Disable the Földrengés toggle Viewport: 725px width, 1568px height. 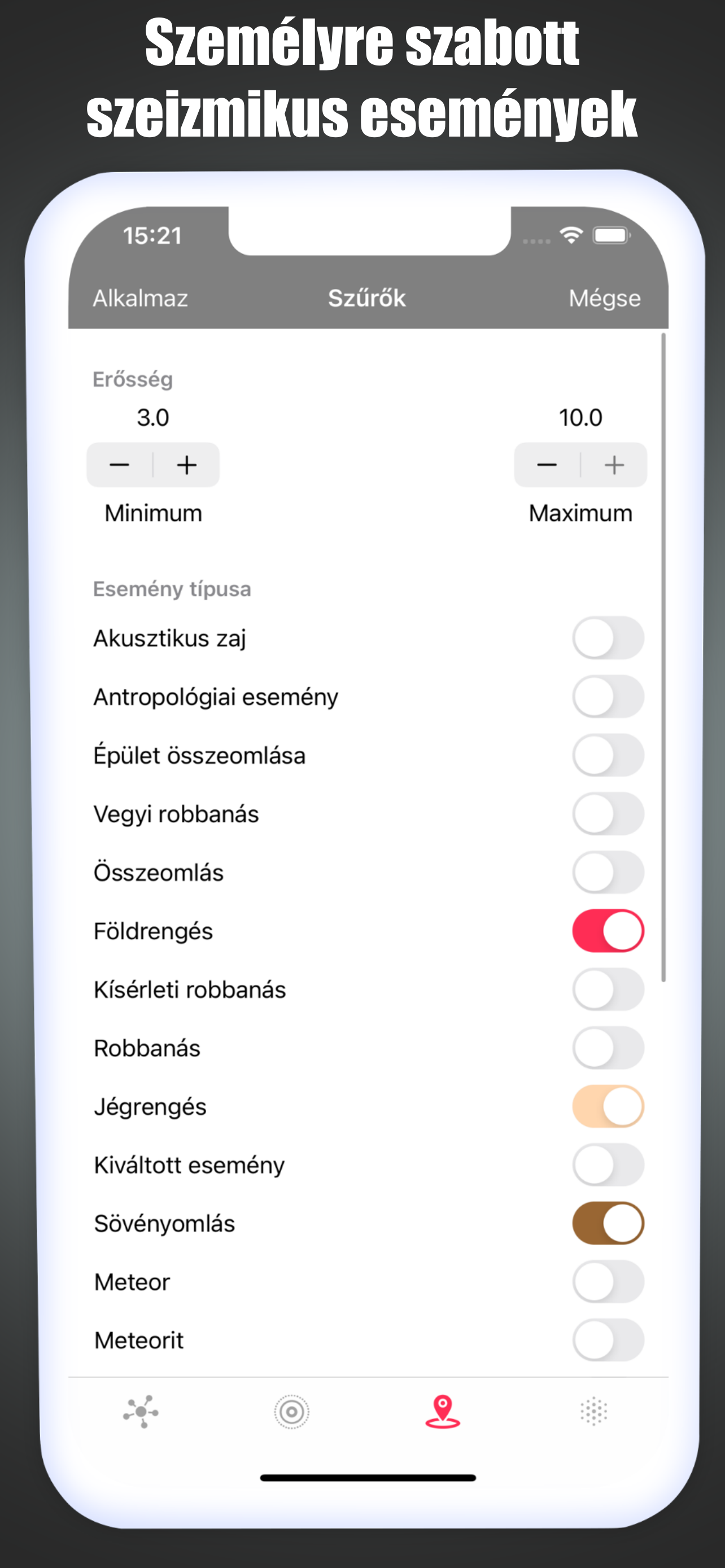click(x=608, y=931)
